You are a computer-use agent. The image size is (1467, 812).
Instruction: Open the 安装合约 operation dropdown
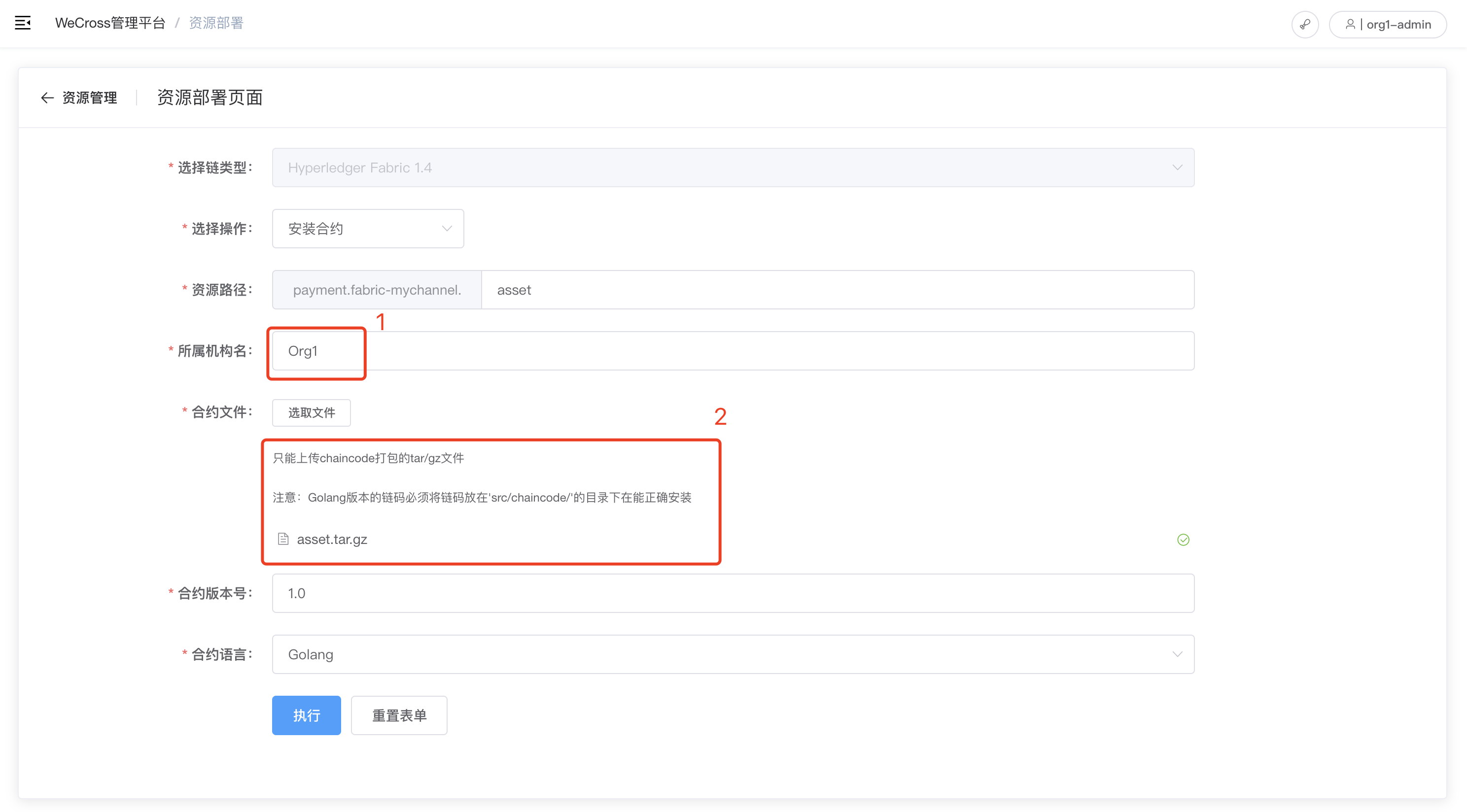(368, 228)
